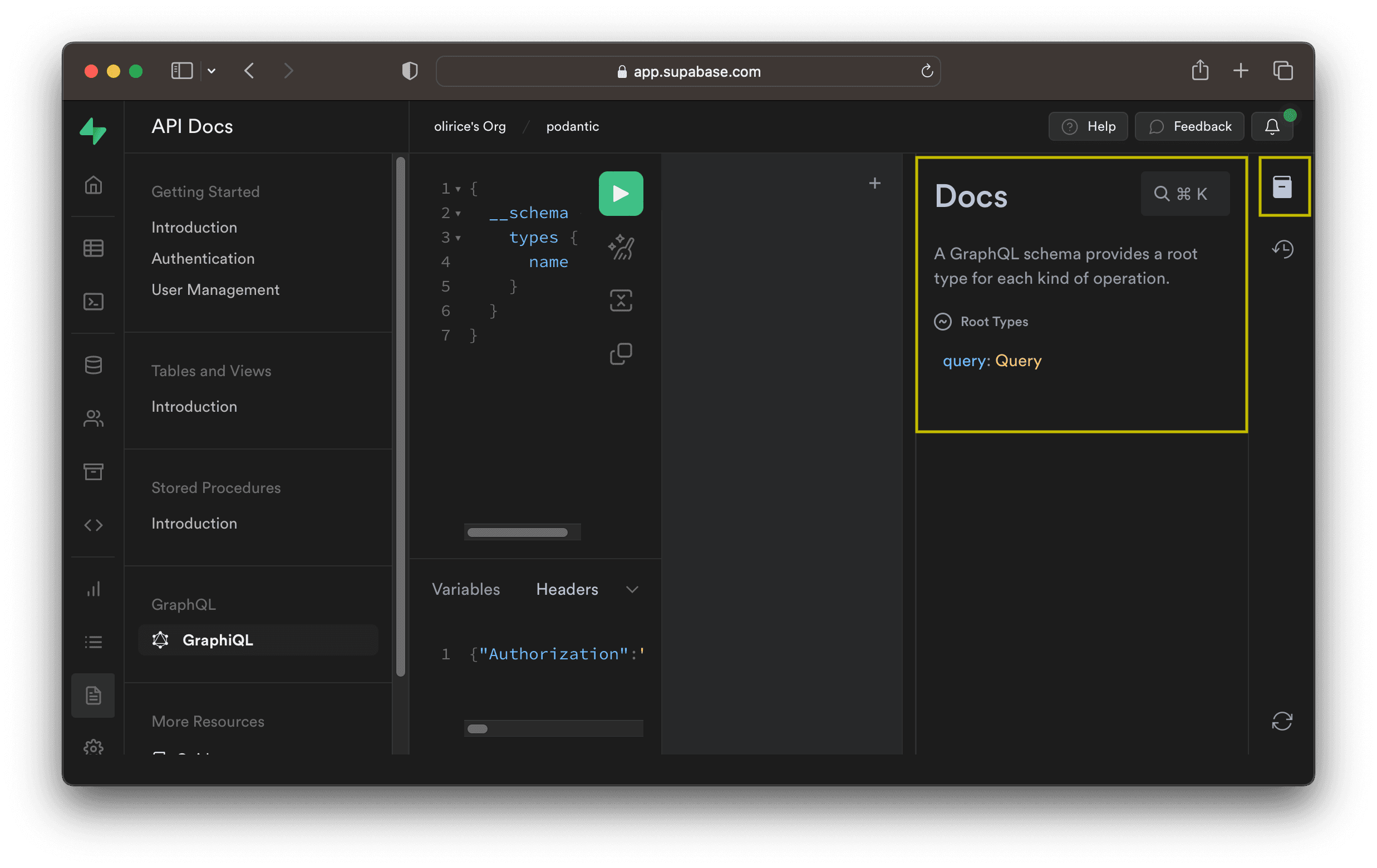Switch to the Variables tab
This screenshot has height=868, width=1377.
coord(465,590)
